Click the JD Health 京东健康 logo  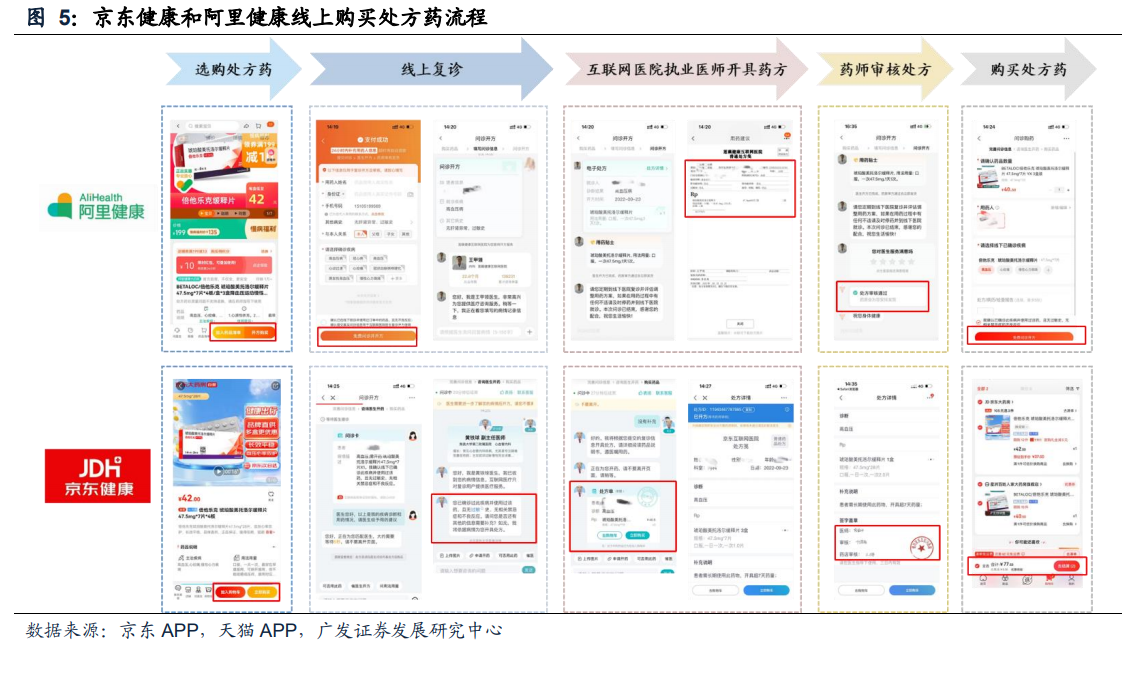pos(98,476)
